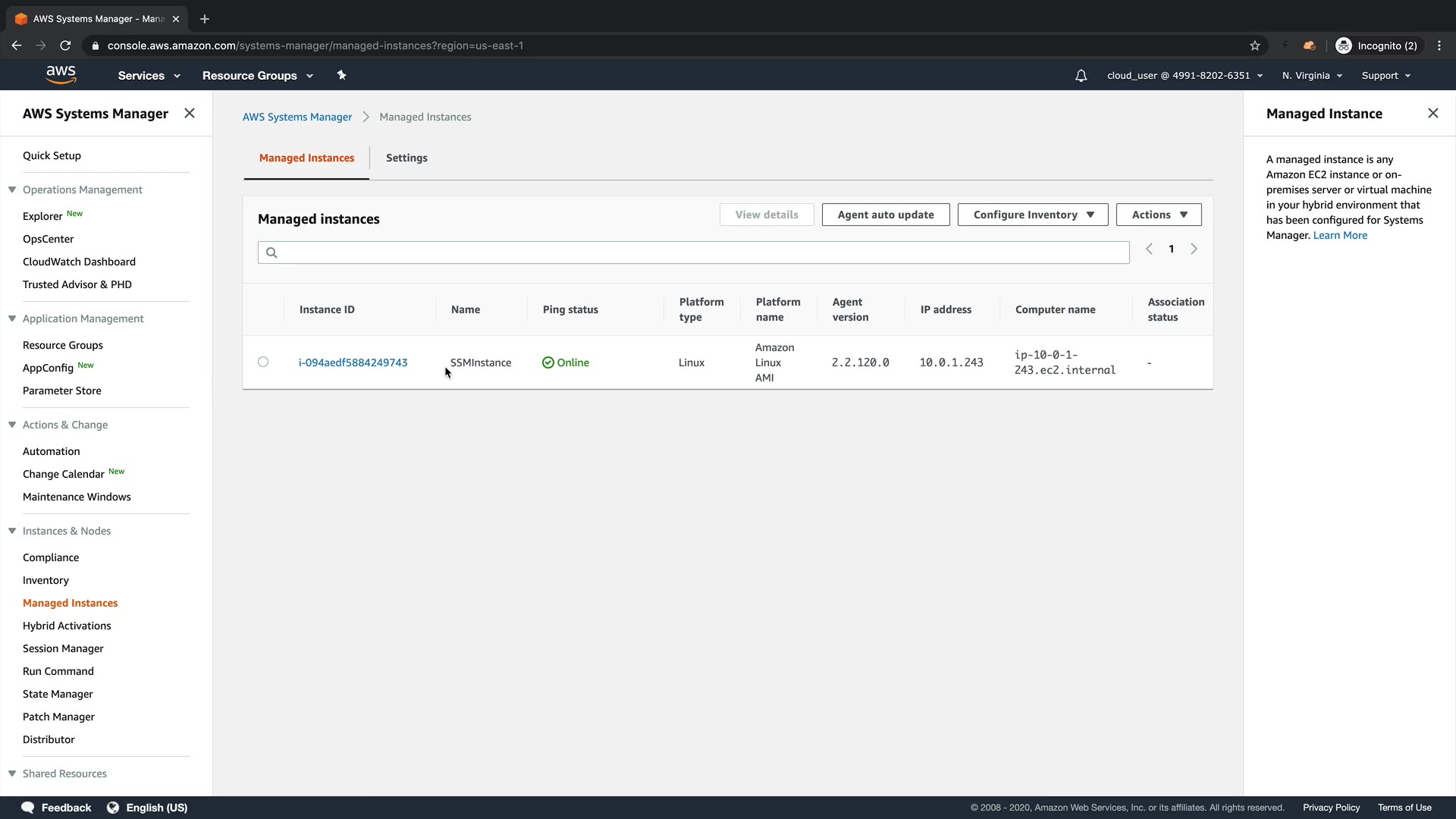
Task: Expand the N. Virginia region selector
Action: pyautogui.click(x=1312, y=75)
